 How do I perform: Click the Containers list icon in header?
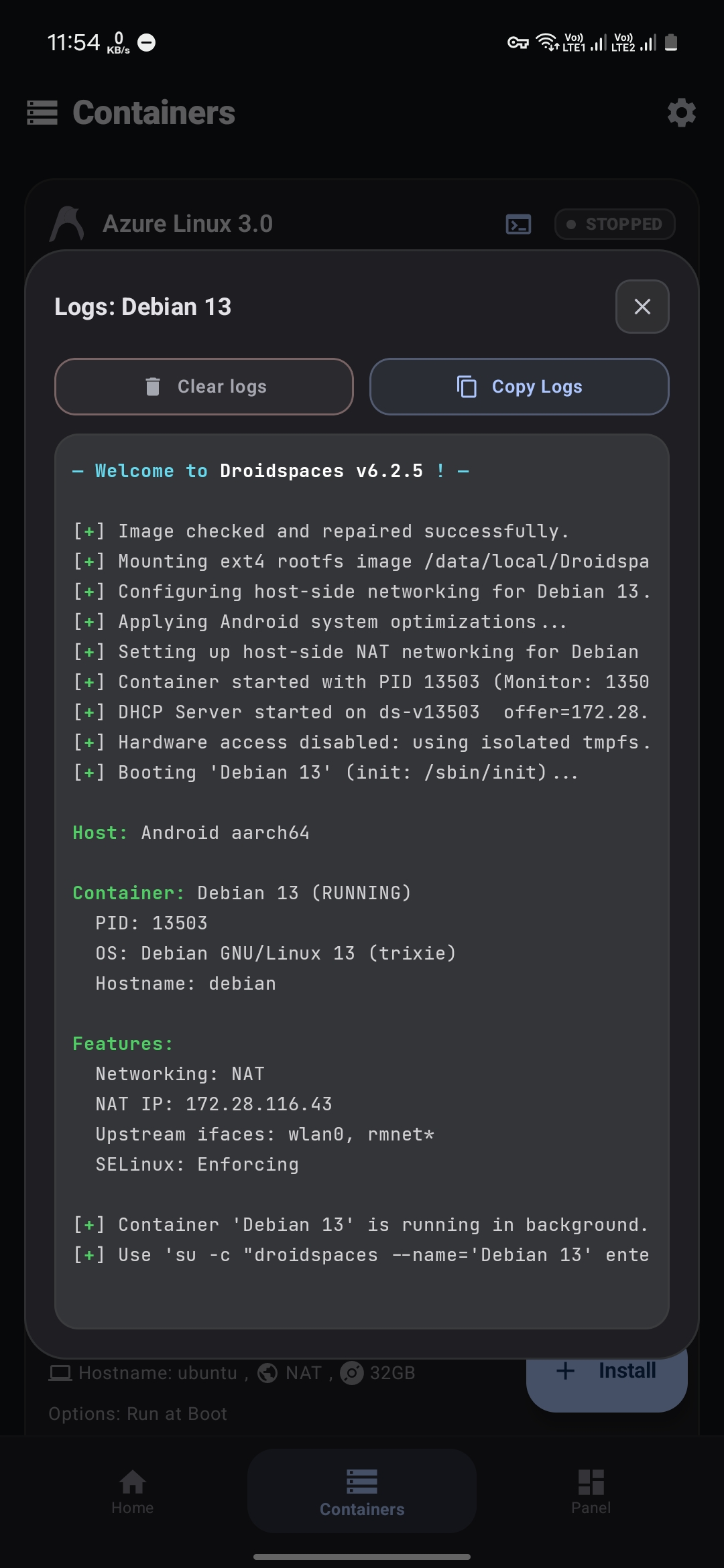click(x=42, y=113)
